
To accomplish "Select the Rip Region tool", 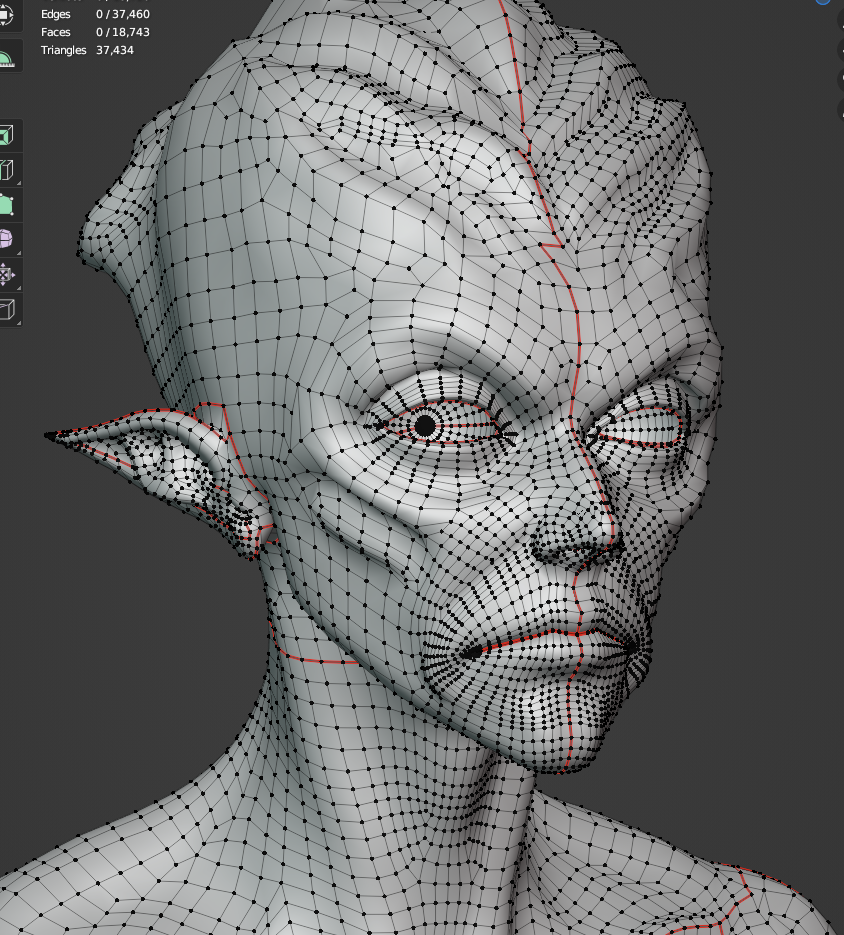I will pos(6,309).
